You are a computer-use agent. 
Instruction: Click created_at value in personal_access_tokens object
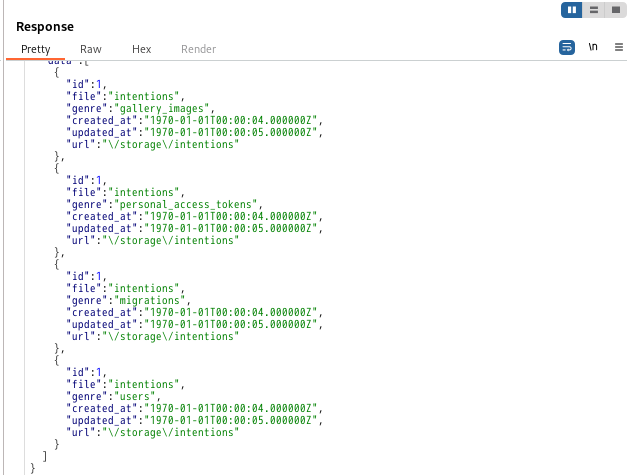point(231,217)
